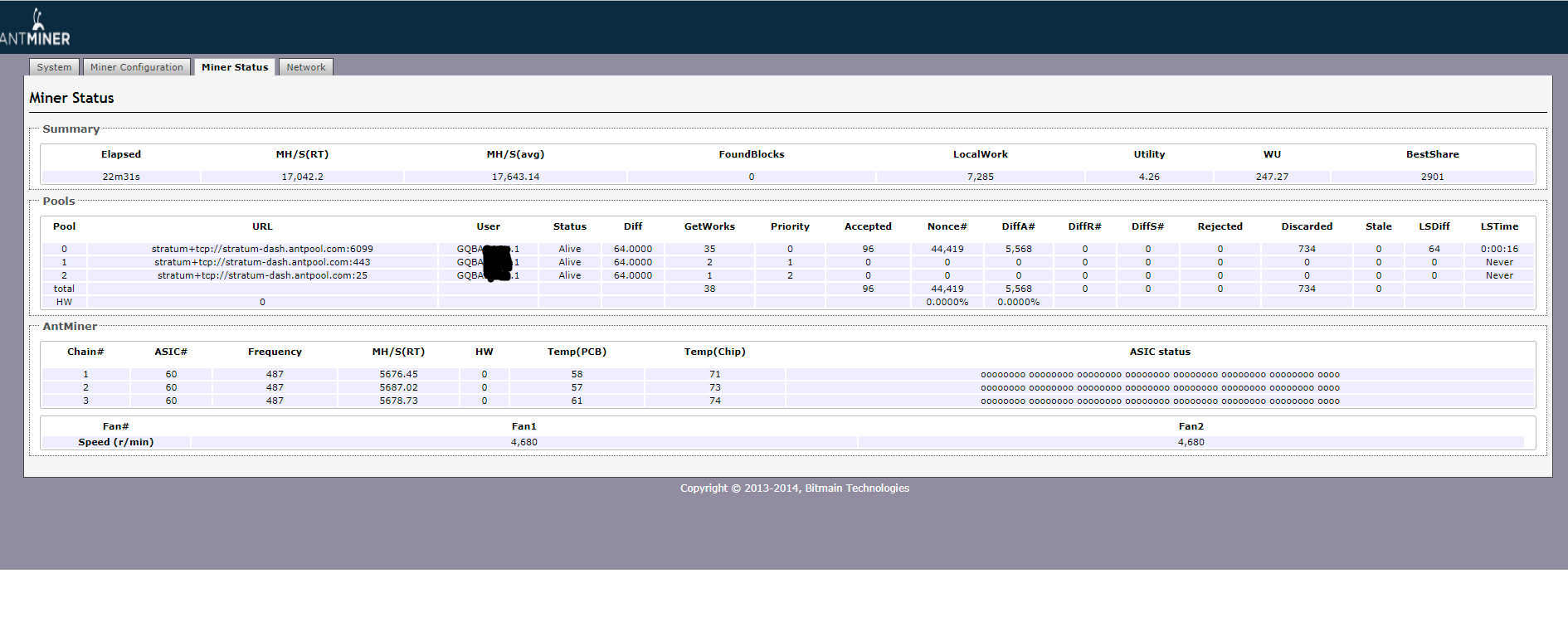Click the BestShare value 2901
Image resolution: width=1568 pixels, height=617 pixels.
[x=1432, y=177]
